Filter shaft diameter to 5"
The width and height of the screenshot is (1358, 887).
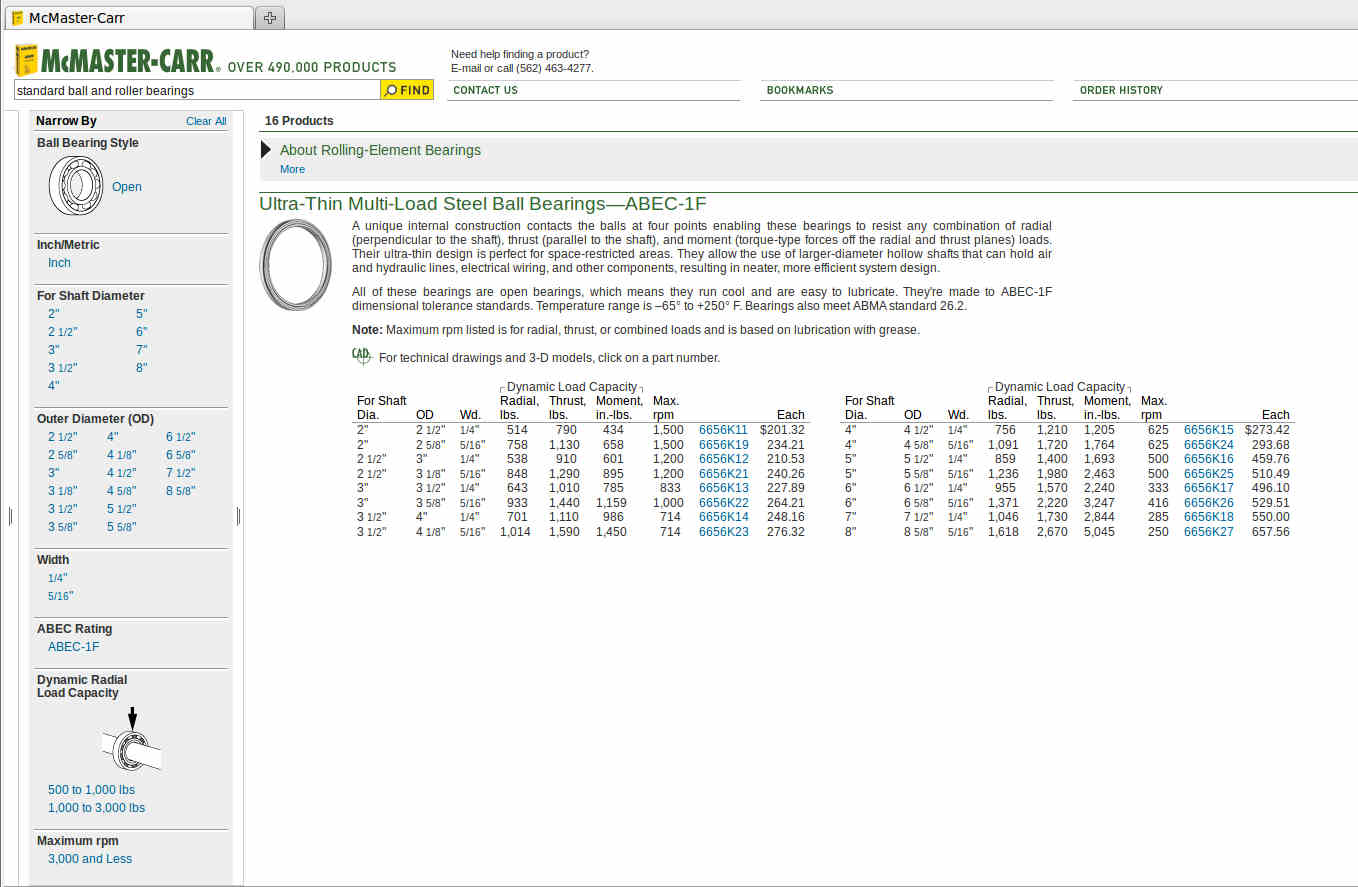(x=142, y=314)
